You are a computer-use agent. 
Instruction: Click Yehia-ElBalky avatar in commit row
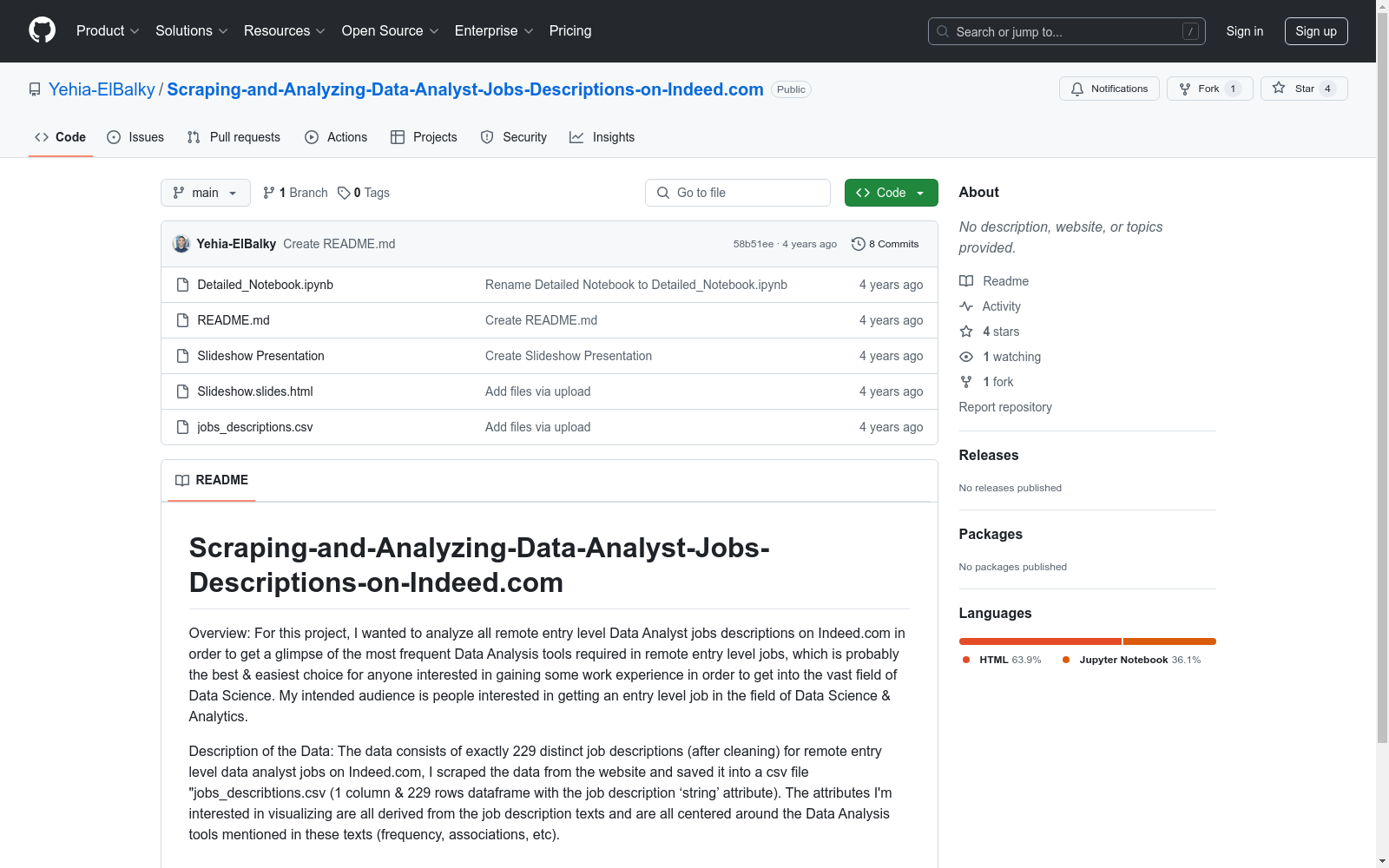click(x=181, y=244)
